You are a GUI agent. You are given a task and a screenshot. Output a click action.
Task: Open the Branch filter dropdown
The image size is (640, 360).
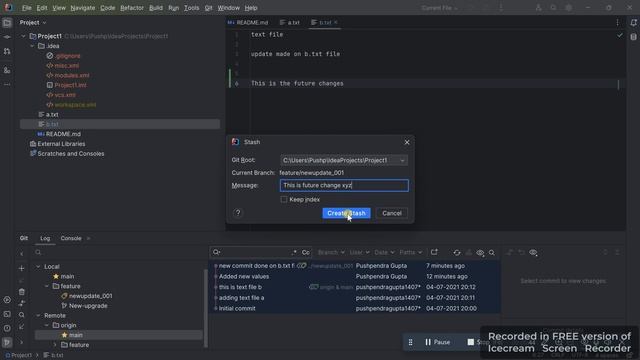click(x=331, y=253)
